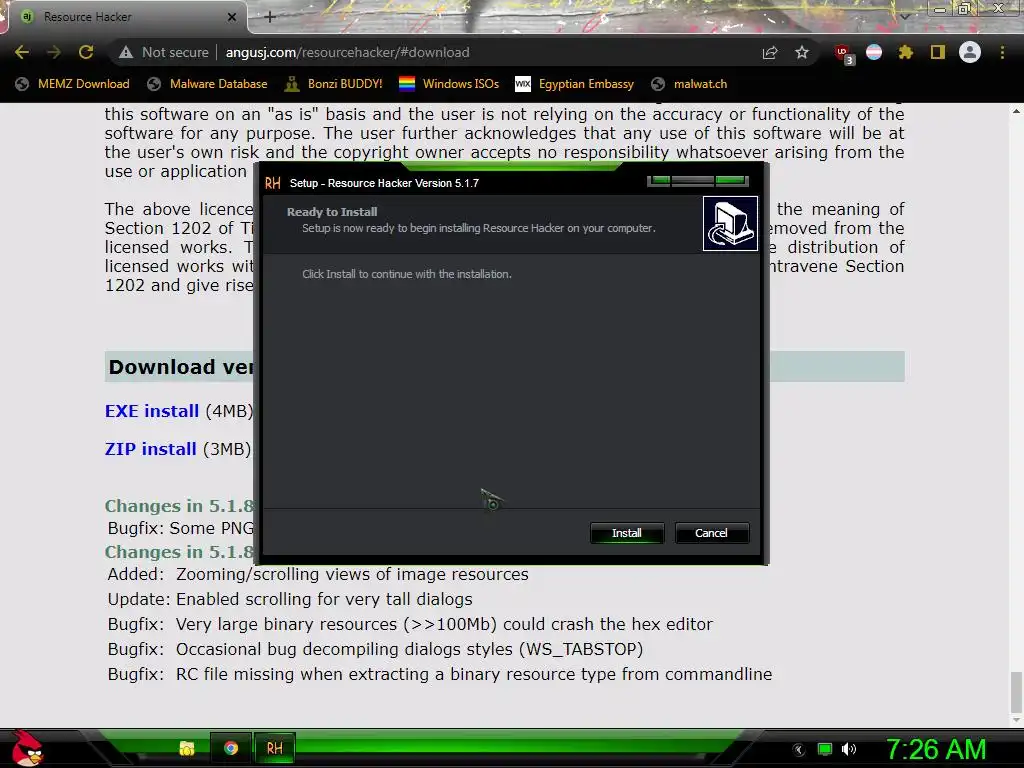Click the ZIP install download link

point(150,449)
